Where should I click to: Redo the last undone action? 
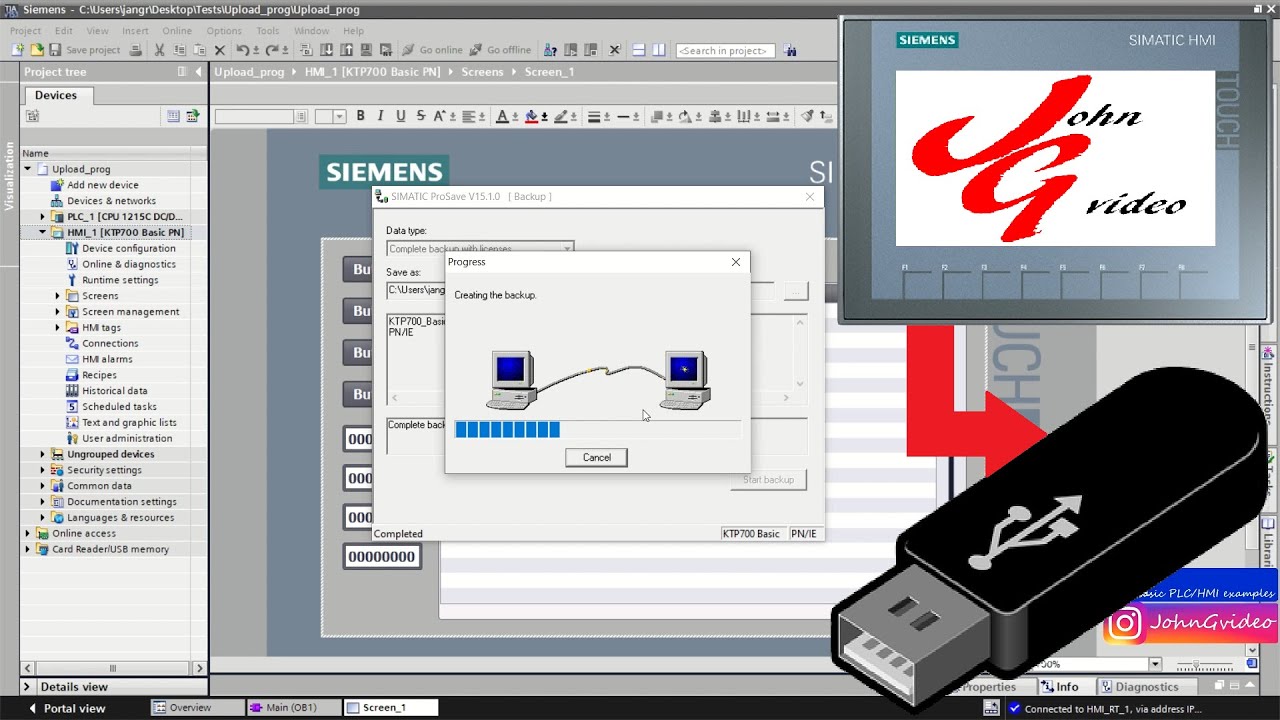(x=271, y=50)
